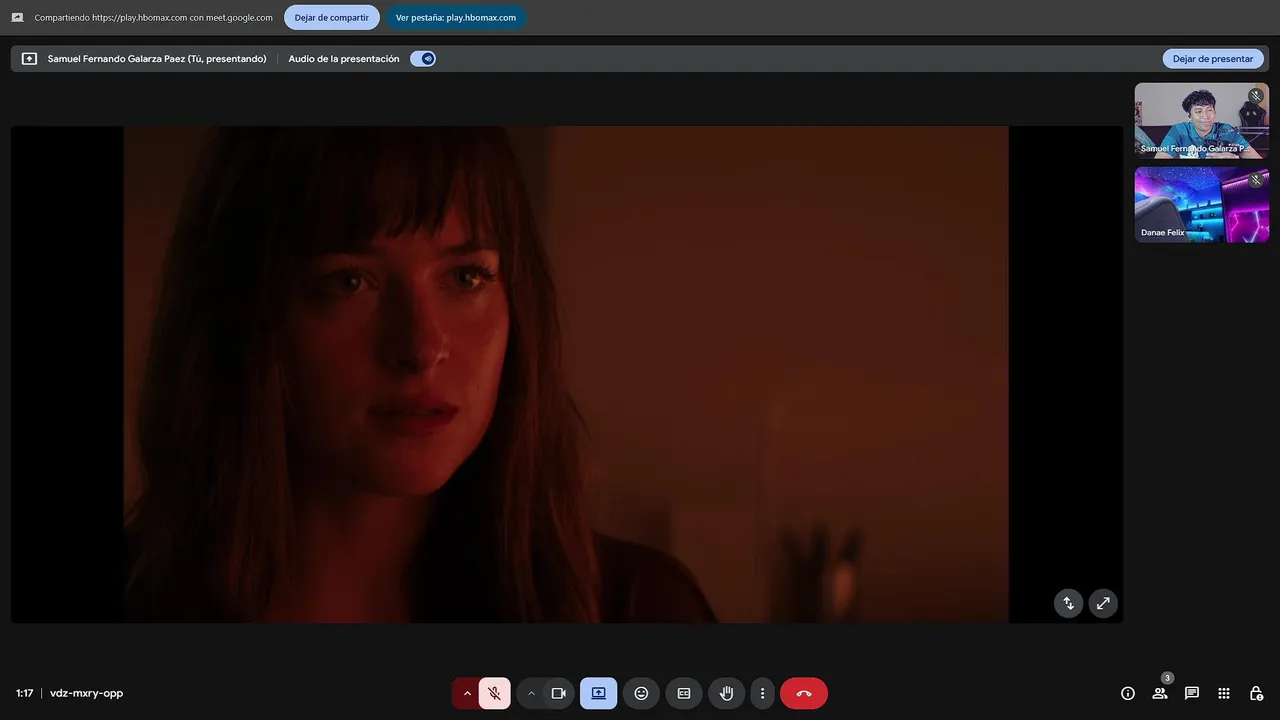The width and height of the screenshot is (1280, 720).
Task: Click 'Samuel Fernando Galarza Paez (Tú, presentando)' label
Action: coord(157,59)
